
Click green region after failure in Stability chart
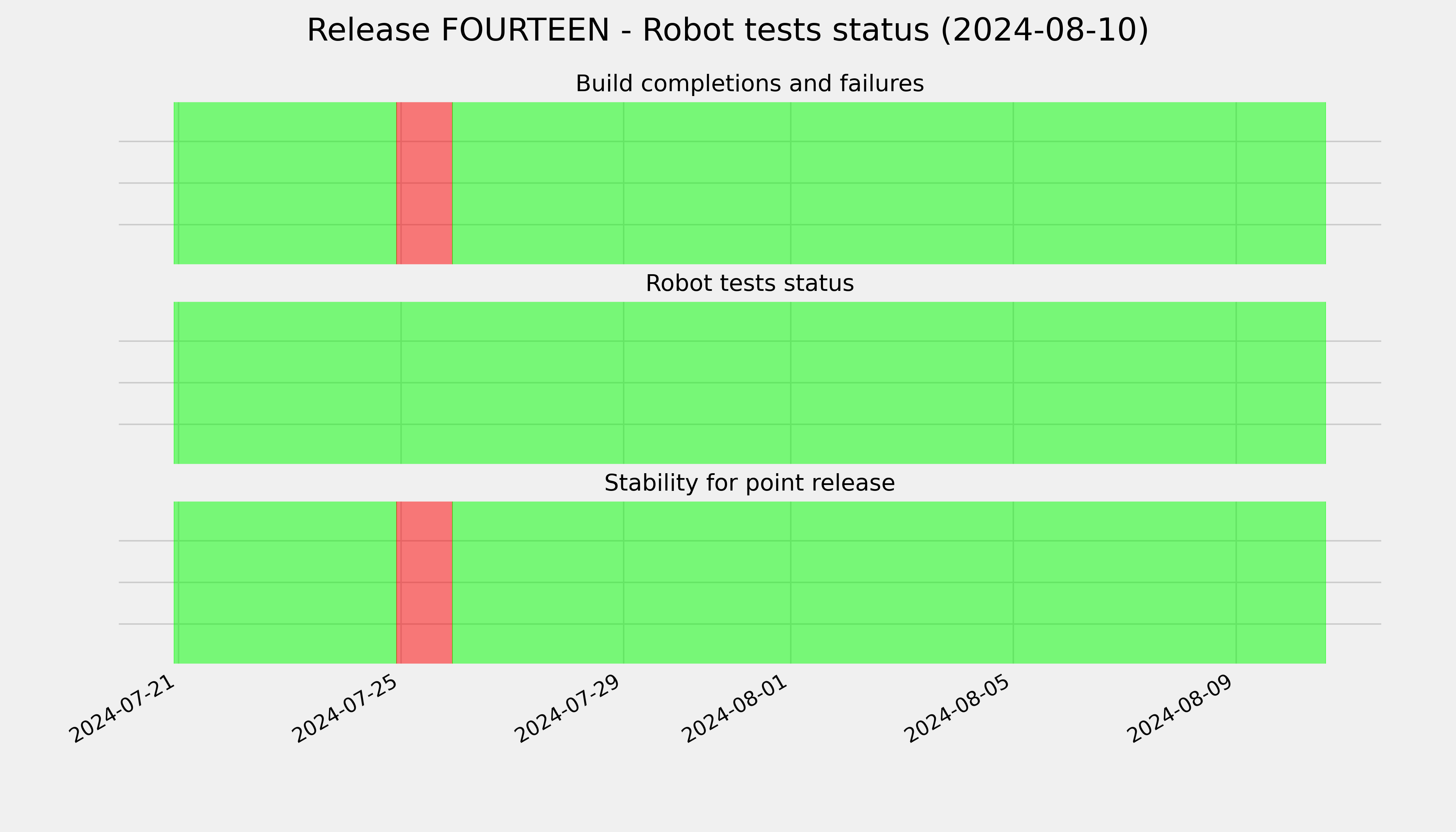click(889, 582)
